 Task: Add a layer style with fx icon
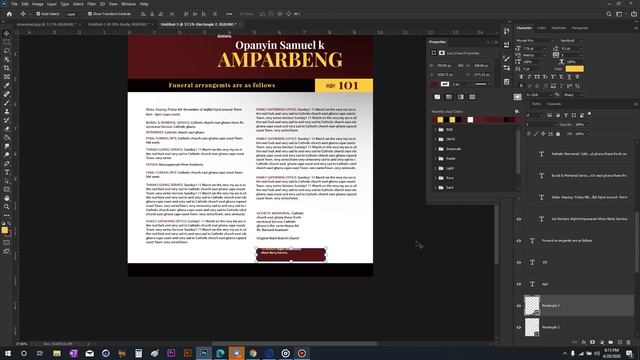point(584,342)
